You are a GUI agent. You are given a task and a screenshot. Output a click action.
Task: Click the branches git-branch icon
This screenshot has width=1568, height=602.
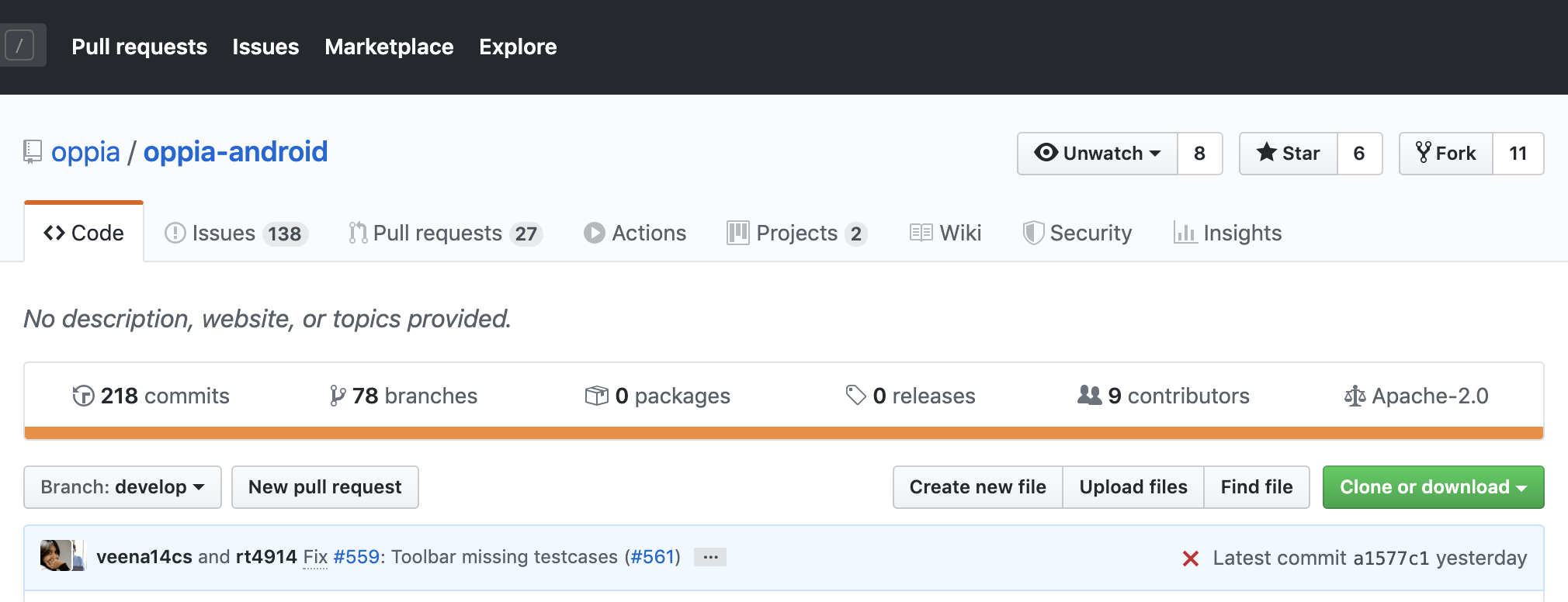[x=338, y=396]
